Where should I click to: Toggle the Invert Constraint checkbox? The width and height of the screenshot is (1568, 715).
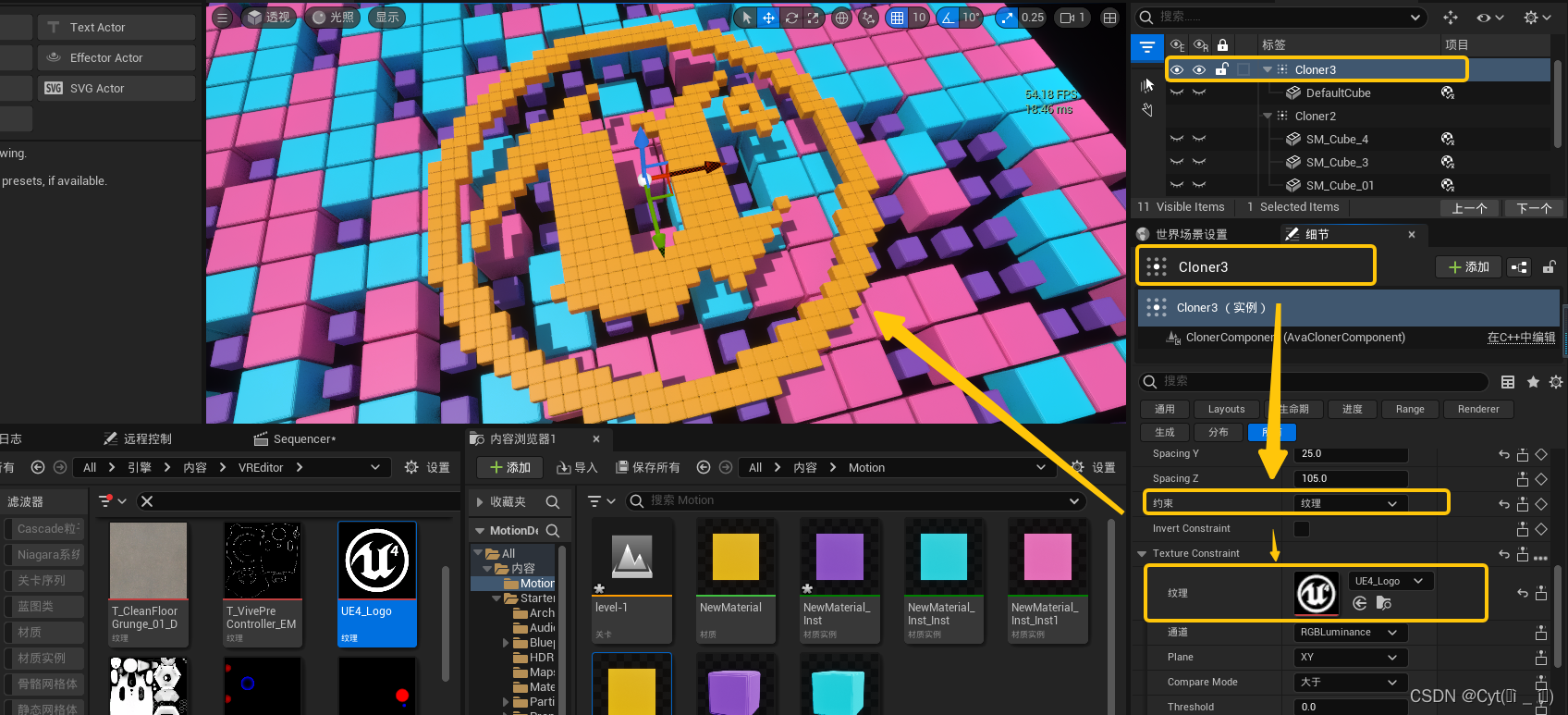1302,529
